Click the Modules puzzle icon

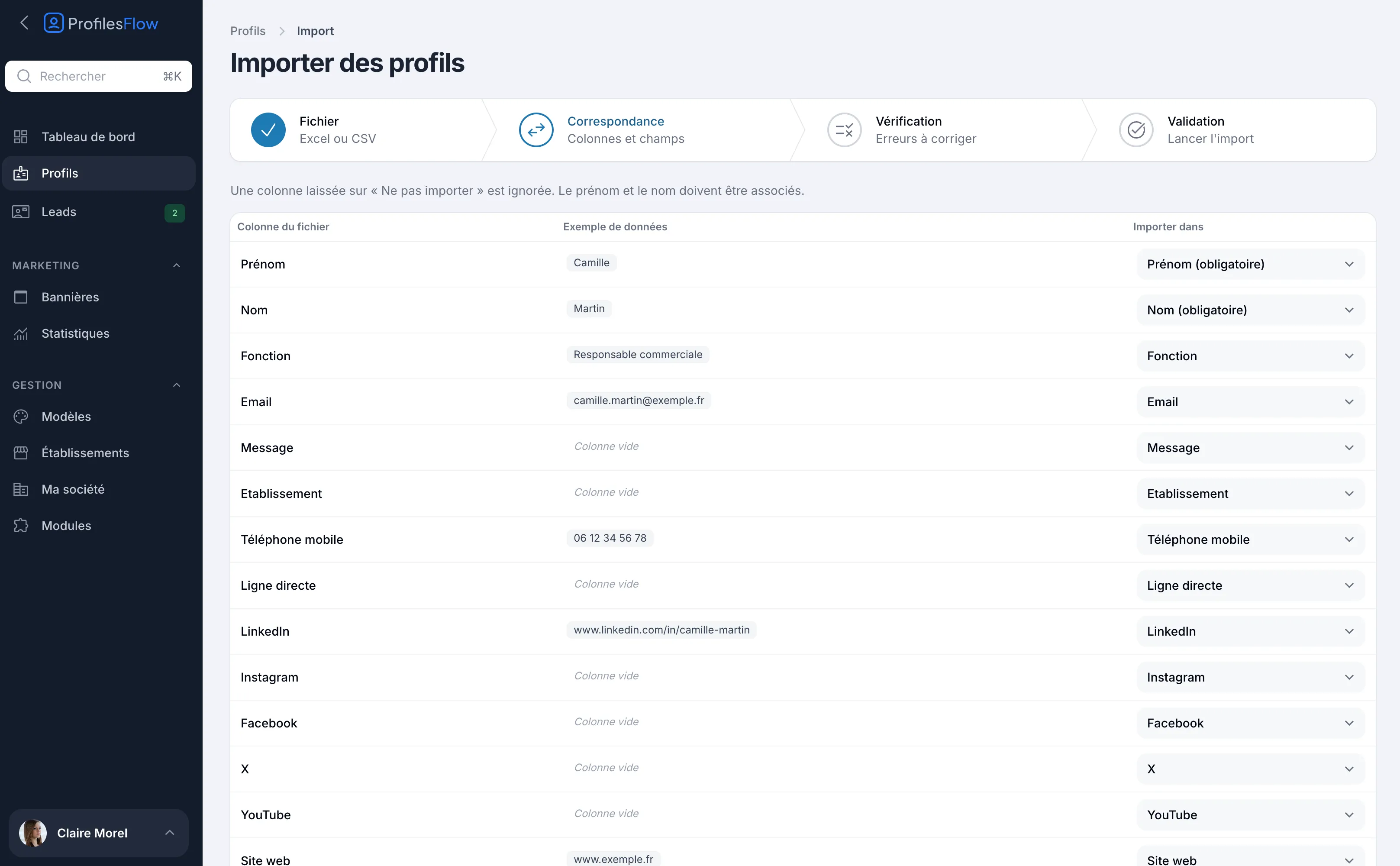[21, 526]
